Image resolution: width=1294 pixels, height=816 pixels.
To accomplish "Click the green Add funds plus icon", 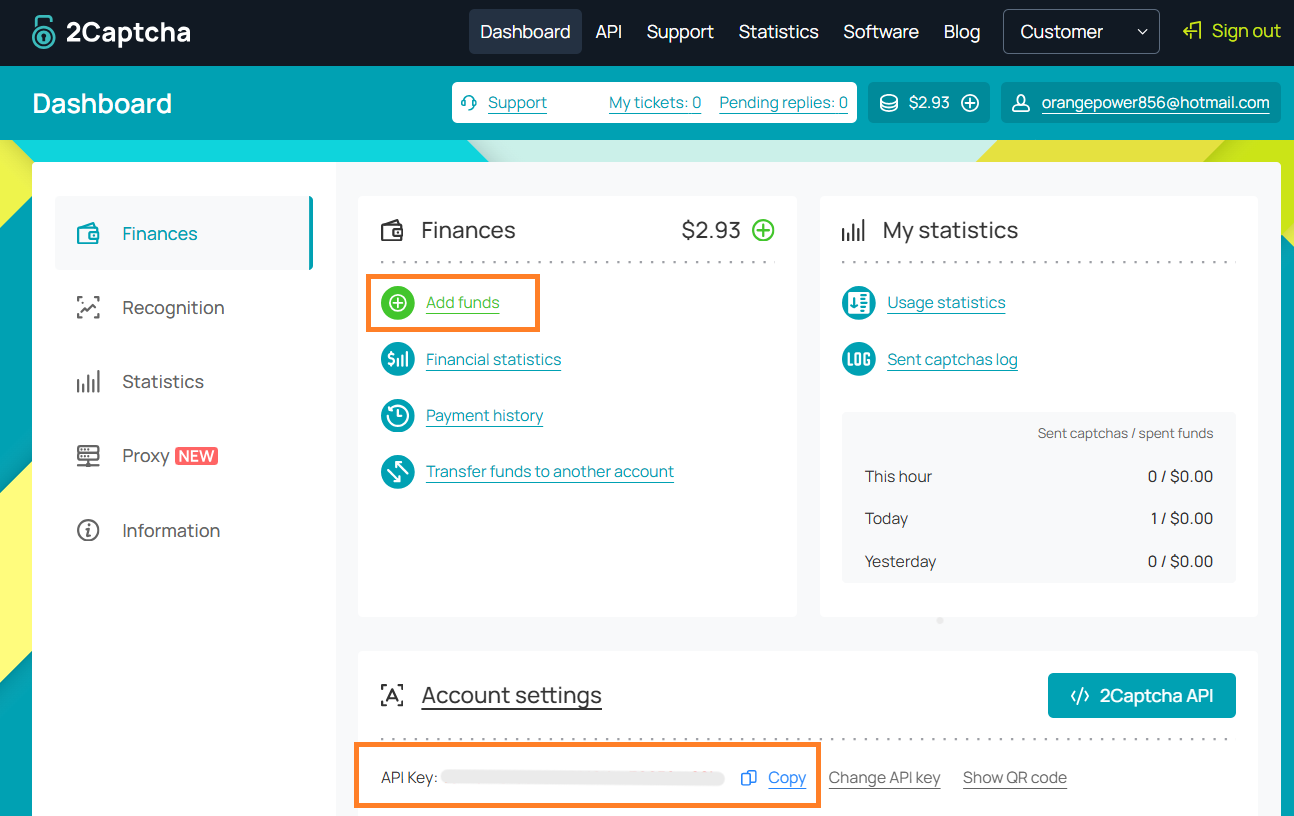I will [x=397, y=302].
